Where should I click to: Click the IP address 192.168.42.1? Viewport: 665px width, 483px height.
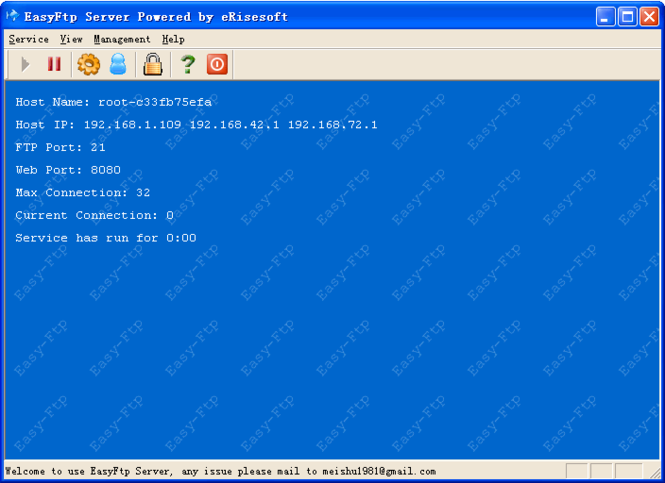pyautogui.click(x=234, y=125)
